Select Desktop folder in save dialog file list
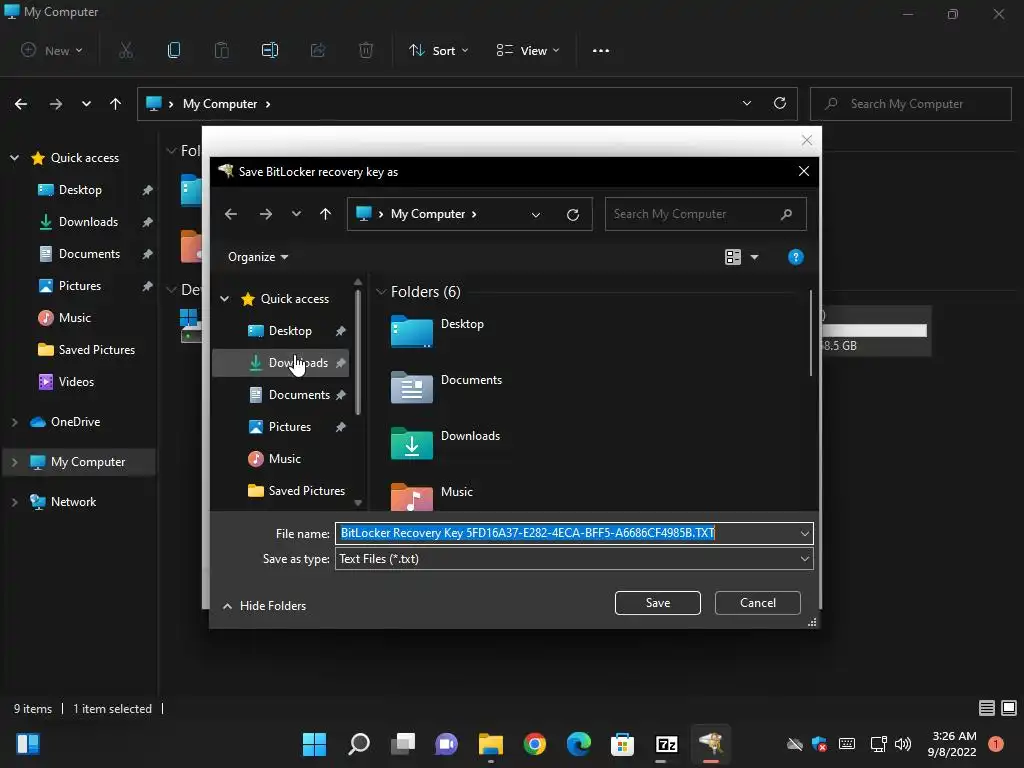This screenshot has width=1024, height=768. (438, 330)
